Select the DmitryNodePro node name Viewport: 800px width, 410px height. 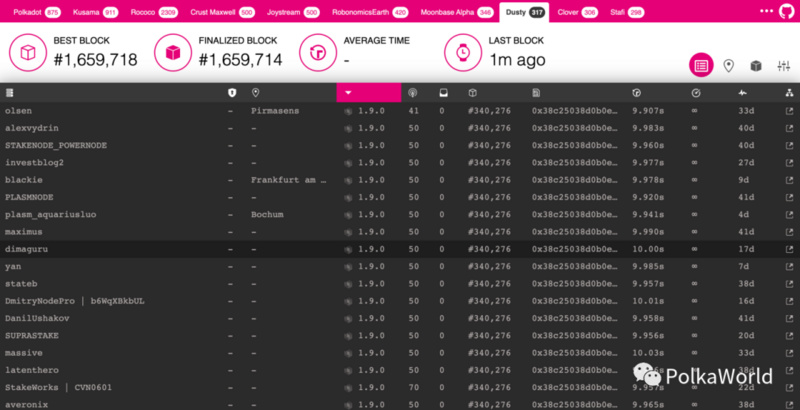74,301
